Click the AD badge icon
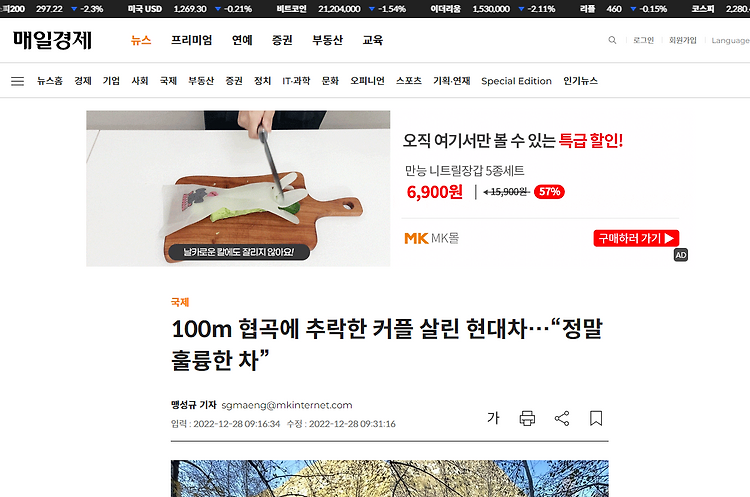This screenshot has width=750, height=497. (x=681, y=255)
